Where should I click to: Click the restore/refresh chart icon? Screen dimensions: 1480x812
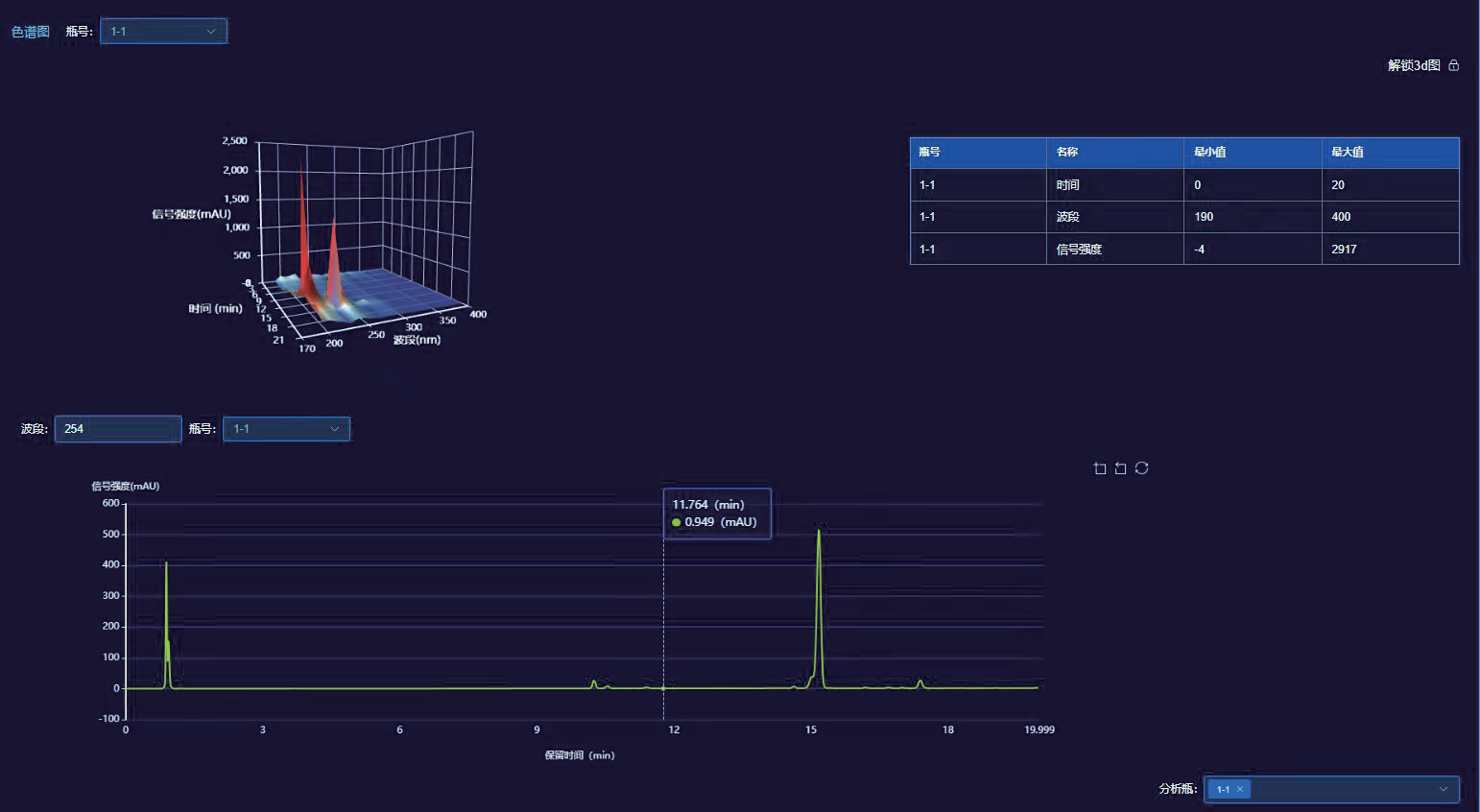[1141, 468]
